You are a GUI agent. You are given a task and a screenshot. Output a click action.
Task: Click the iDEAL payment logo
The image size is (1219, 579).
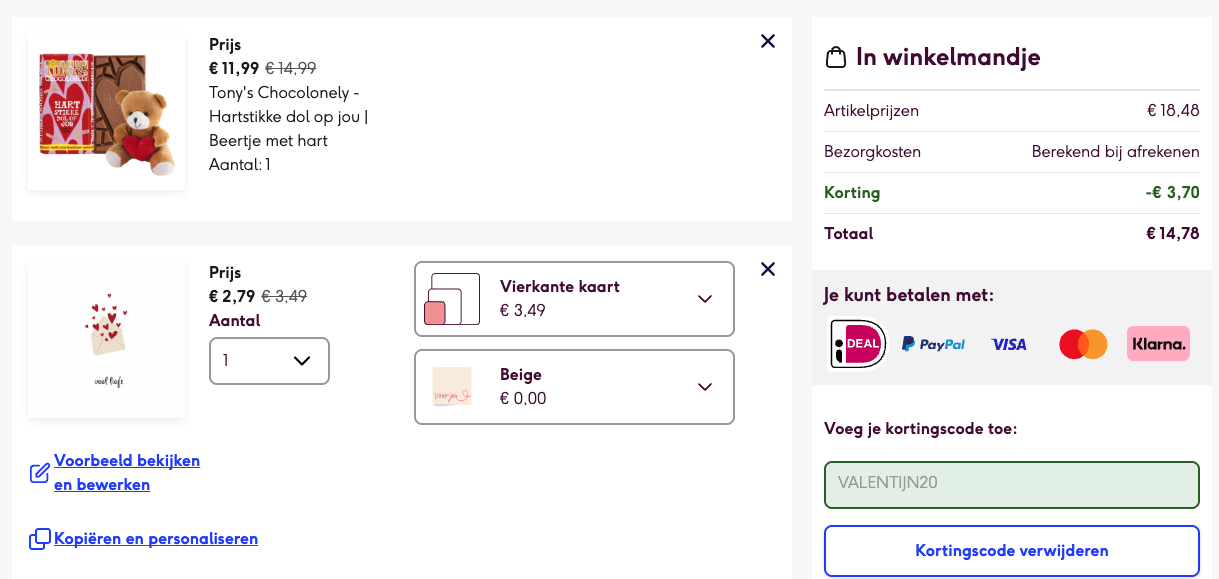[858, 344]
